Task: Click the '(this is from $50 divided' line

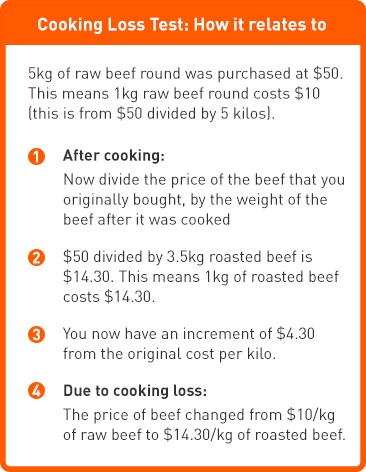Action: (152, 114)
